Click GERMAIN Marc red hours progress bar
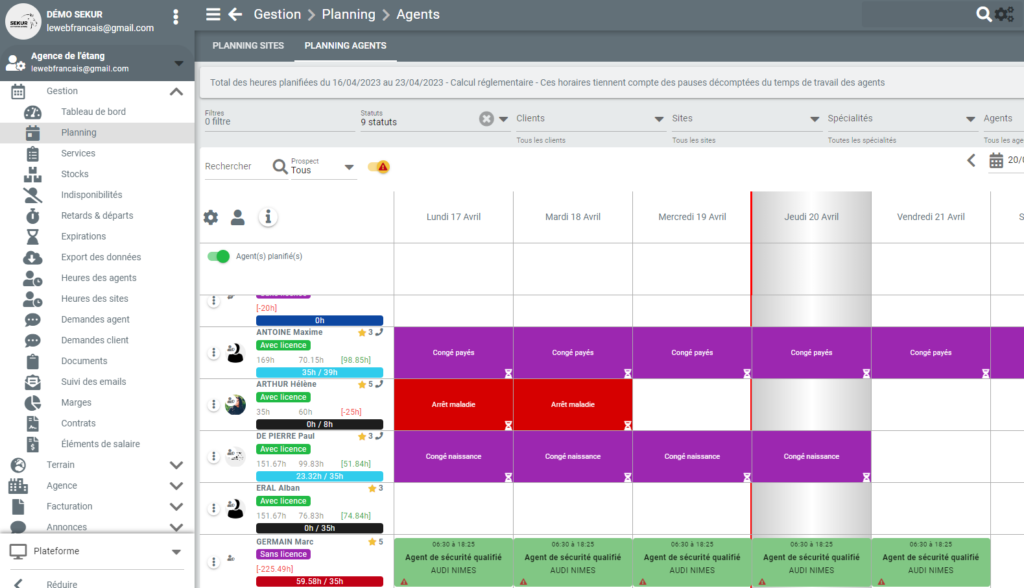 point(319,580)
